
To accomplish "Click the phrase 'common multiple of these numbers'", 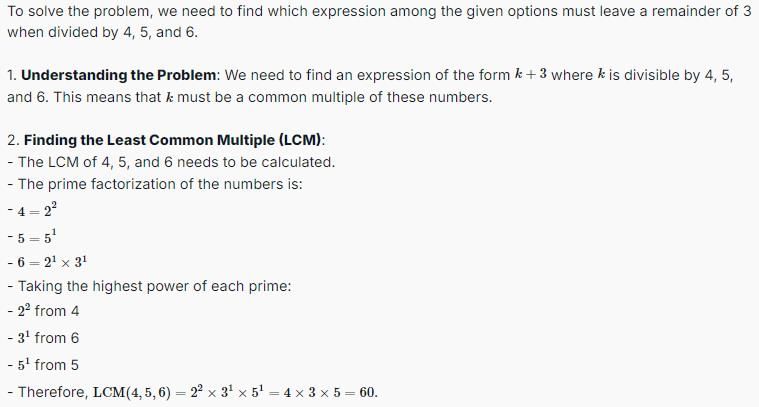I will click(369, 97).
